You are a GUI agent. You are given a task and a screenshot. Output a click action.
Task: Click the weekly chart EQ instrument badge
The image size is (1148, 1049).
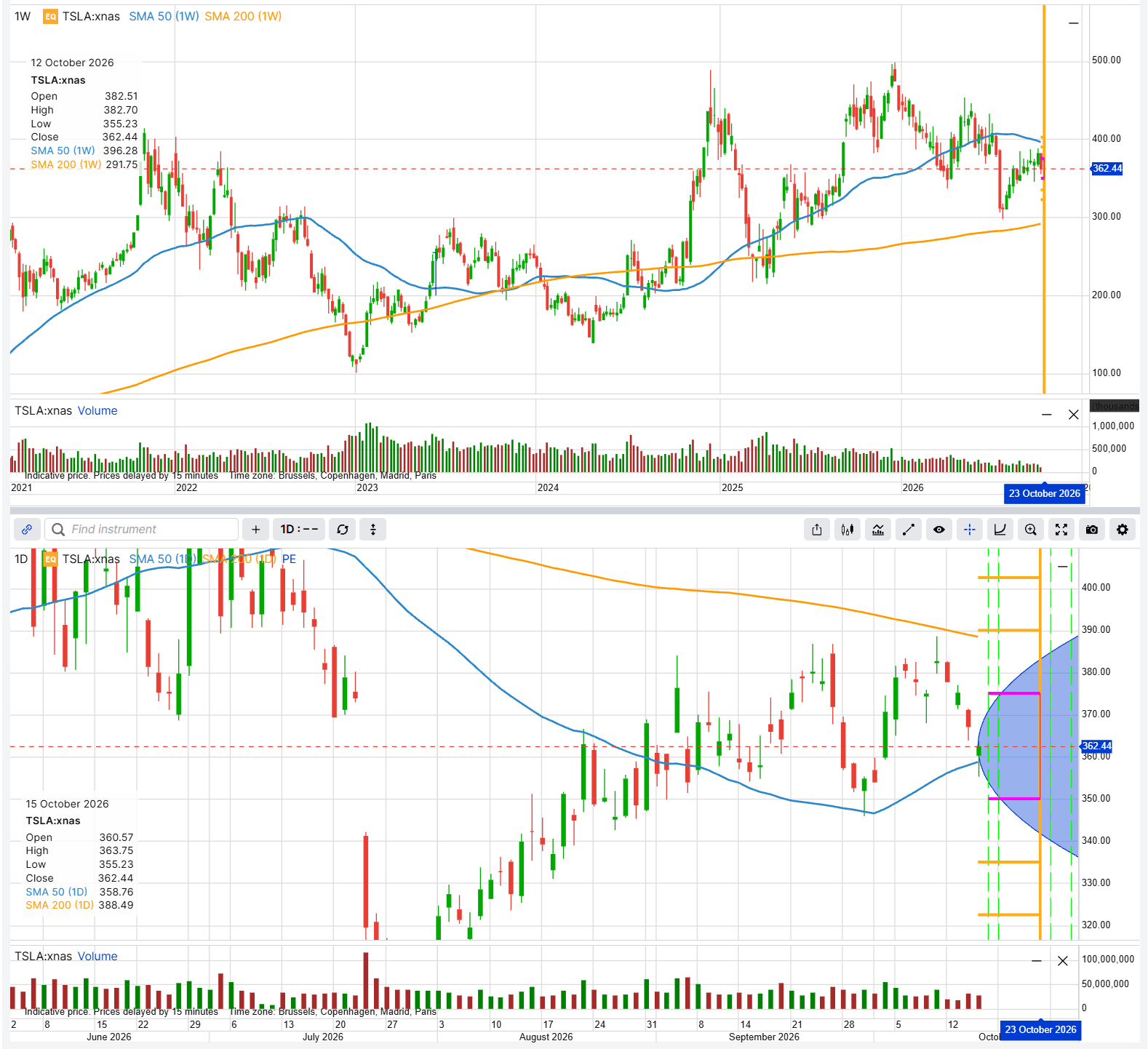coord(50,16)
